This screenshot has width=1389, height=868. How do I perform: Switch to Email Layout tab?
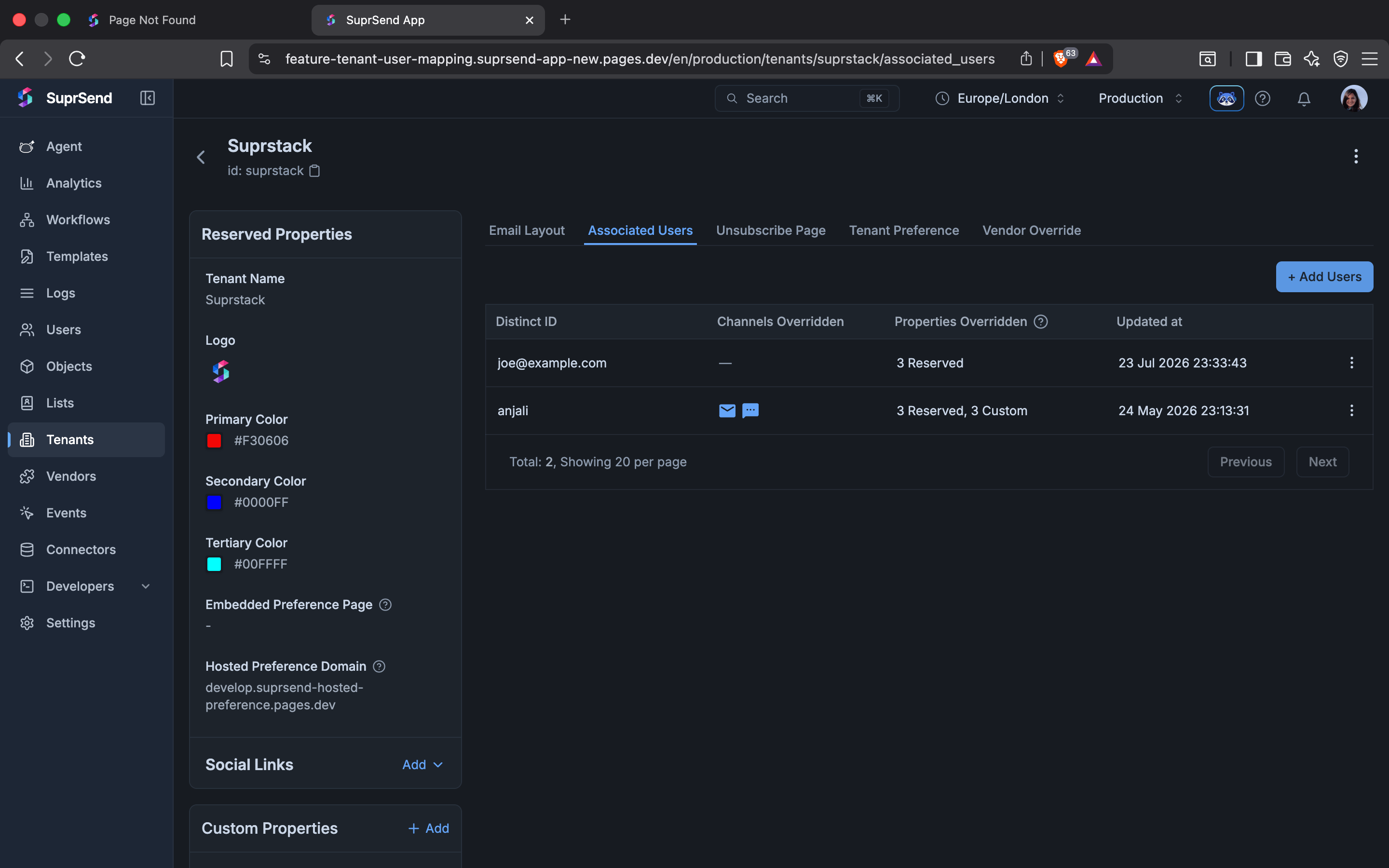coord(527,231)
